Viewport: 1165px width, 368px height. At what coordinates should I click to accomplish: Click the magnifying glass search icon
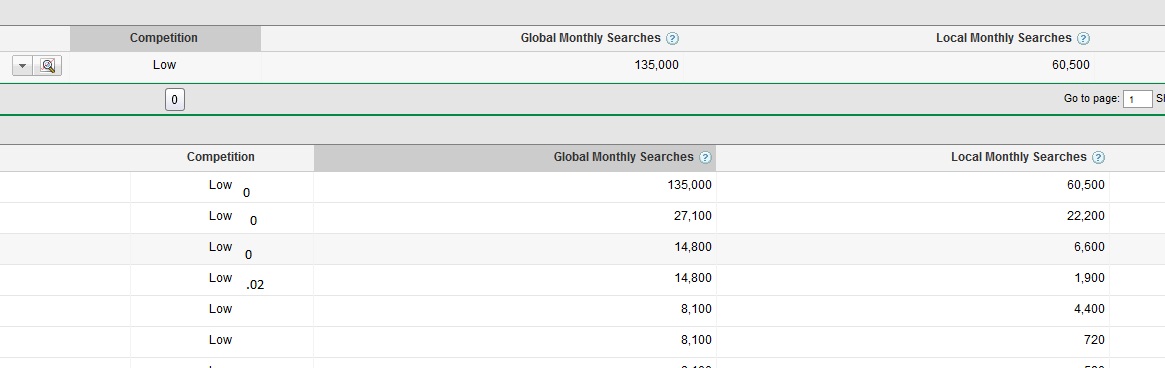point(48,65)
